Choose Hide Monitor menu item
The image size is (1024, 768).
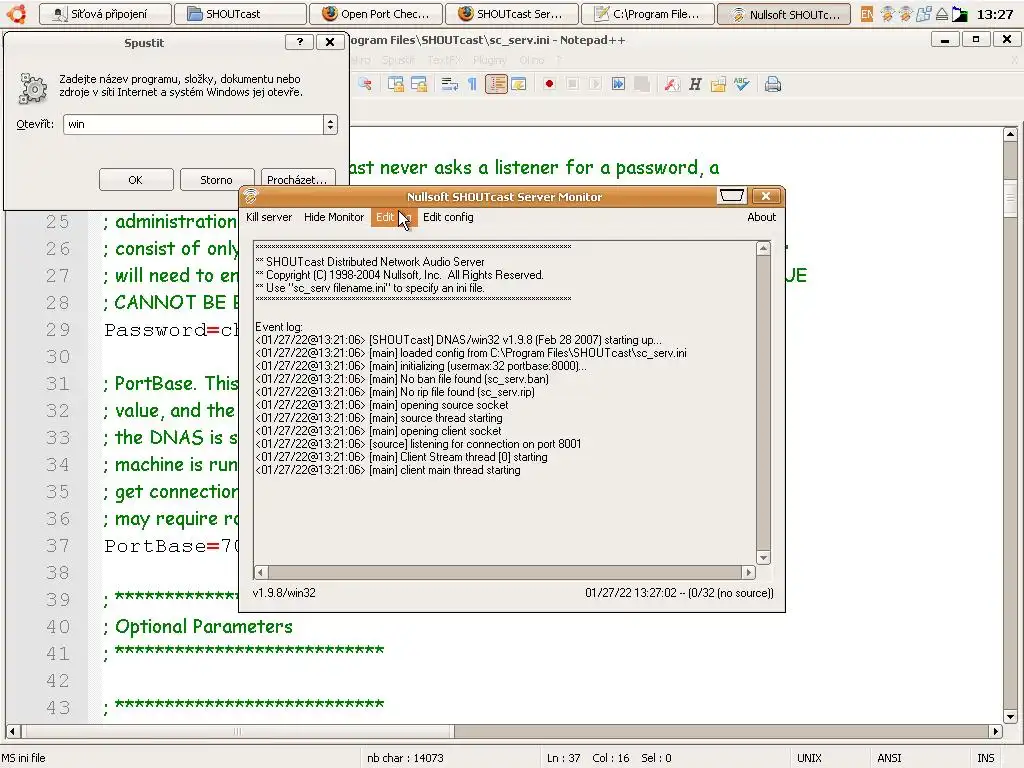[x=334, y=217]
